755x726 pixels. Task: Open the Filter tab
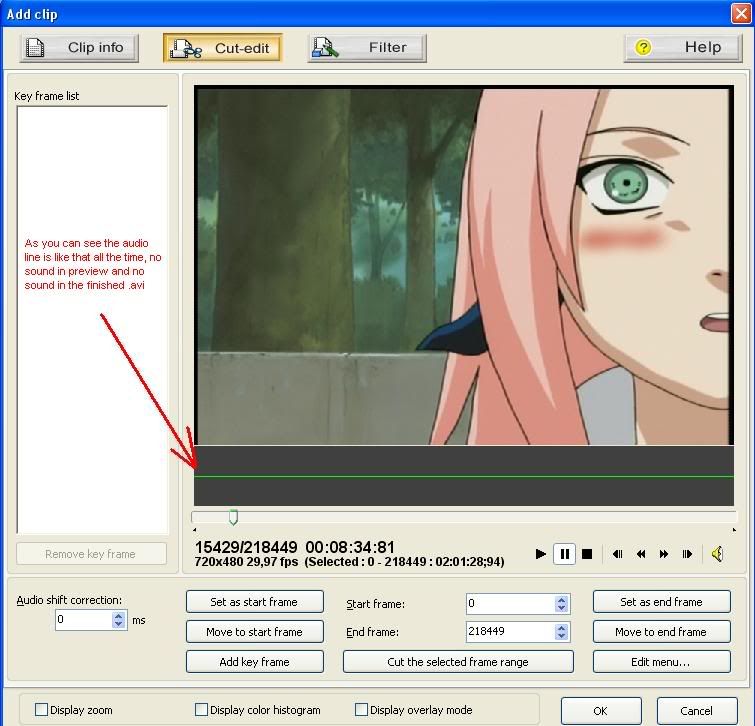point(367,48)
